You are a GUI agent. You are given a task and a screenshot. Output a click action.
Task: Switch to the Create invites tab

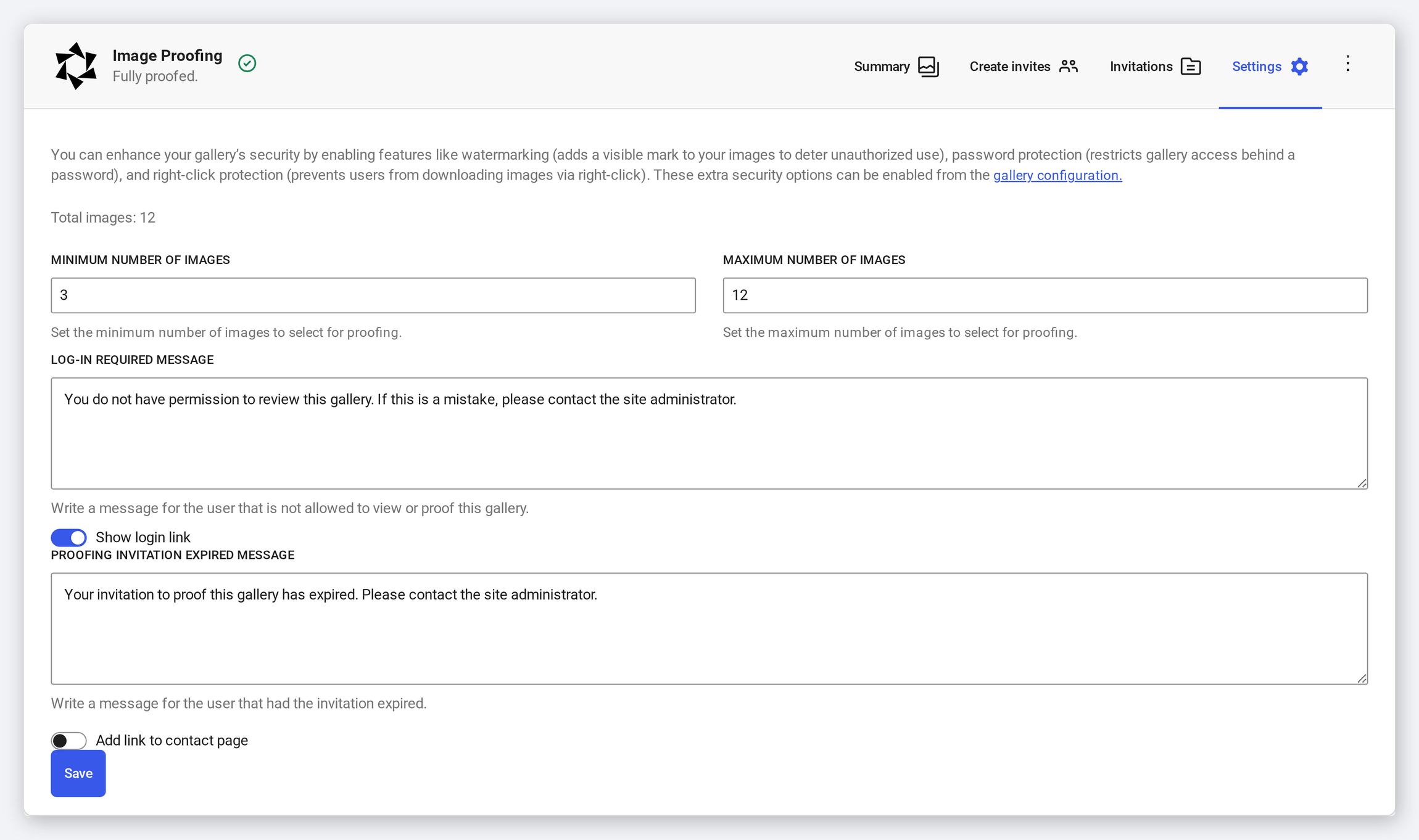pyautogui.click(x=1024, y=67)
